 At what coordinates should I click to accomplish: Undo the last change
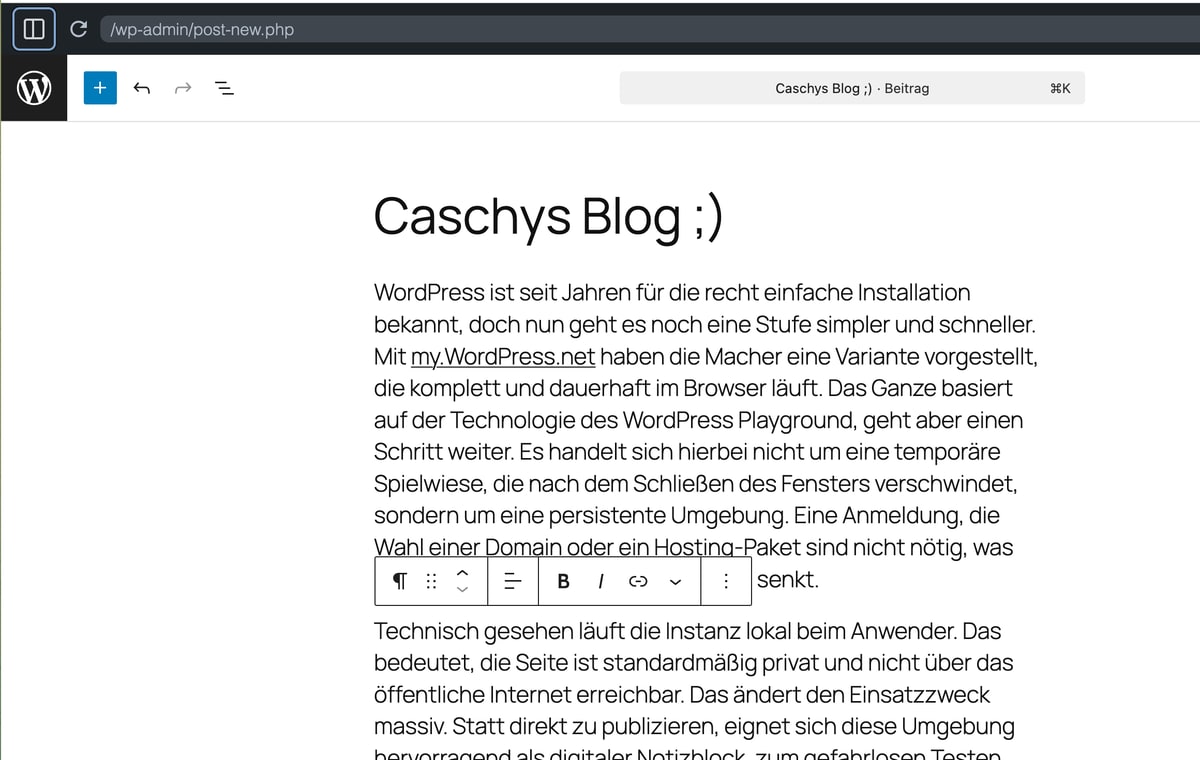pyautogui.click(x=142, y=88)
